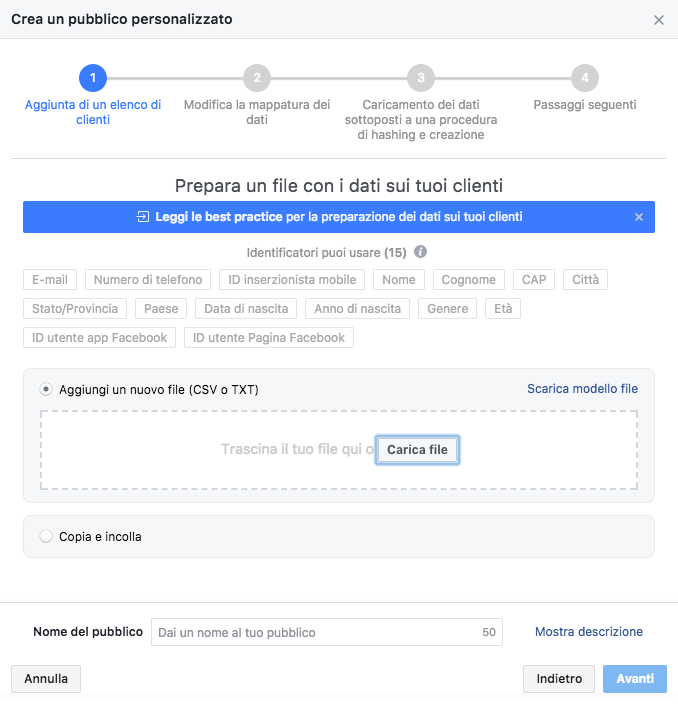Screen dimensions: 678x704
Task: Go back with the Indietro button
Action: click(x=559, y=678)
